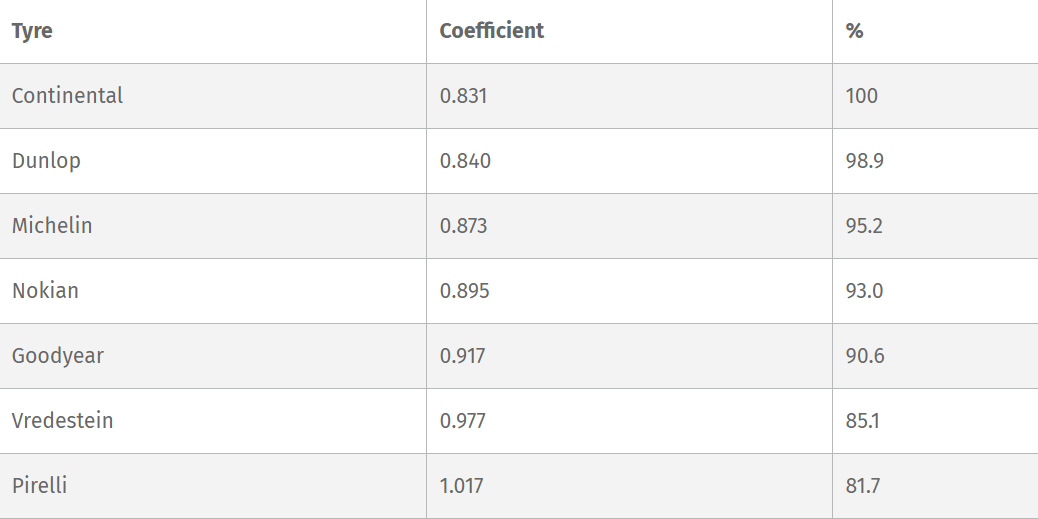1038x519 pixels.
Task: Click the percentage value 81.7
Action: pyautogui.click(x=862, y=486)
